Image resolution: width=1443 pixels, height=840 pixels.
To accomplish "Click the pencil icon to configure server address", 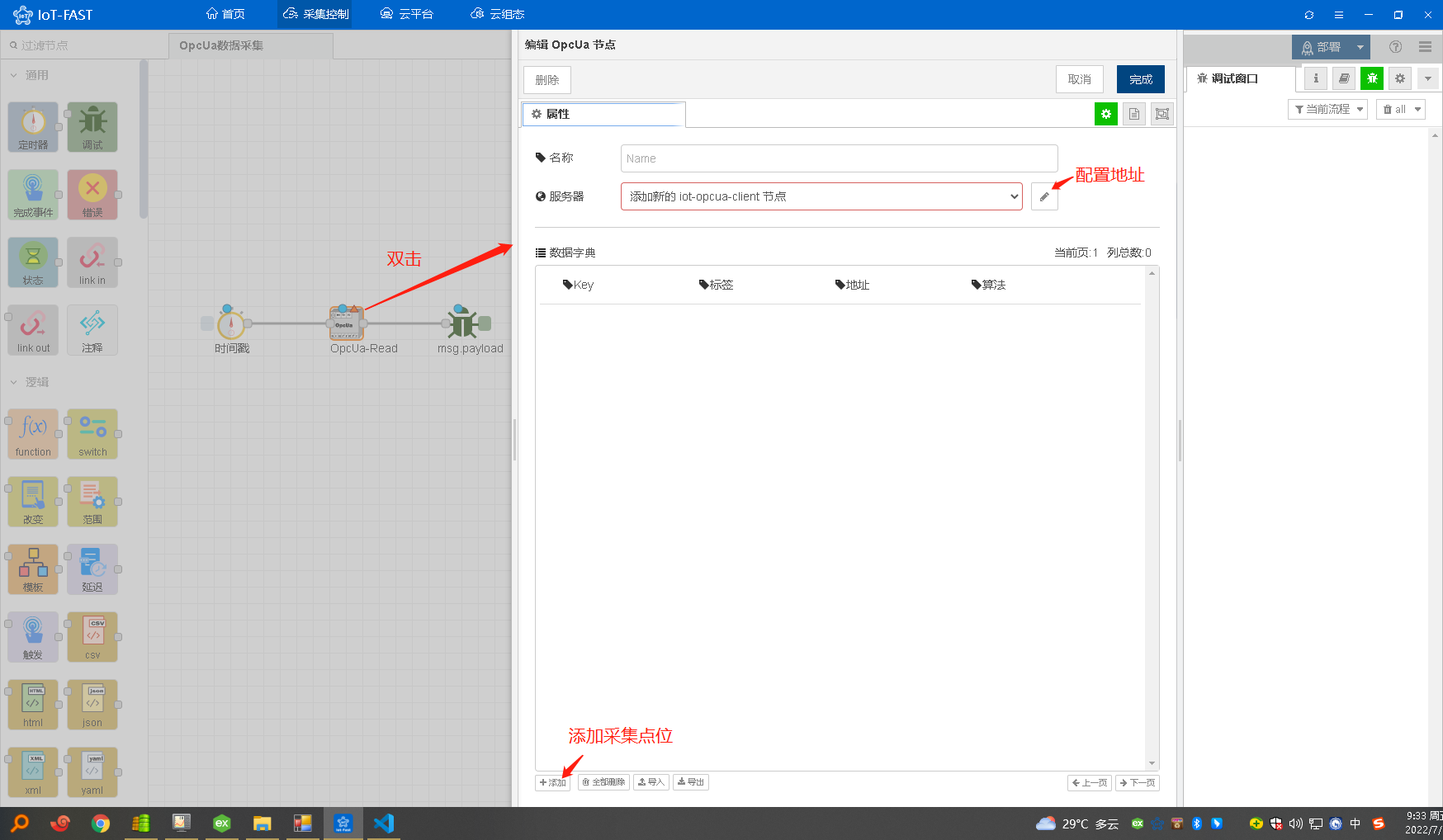I will pos(1044,196).
